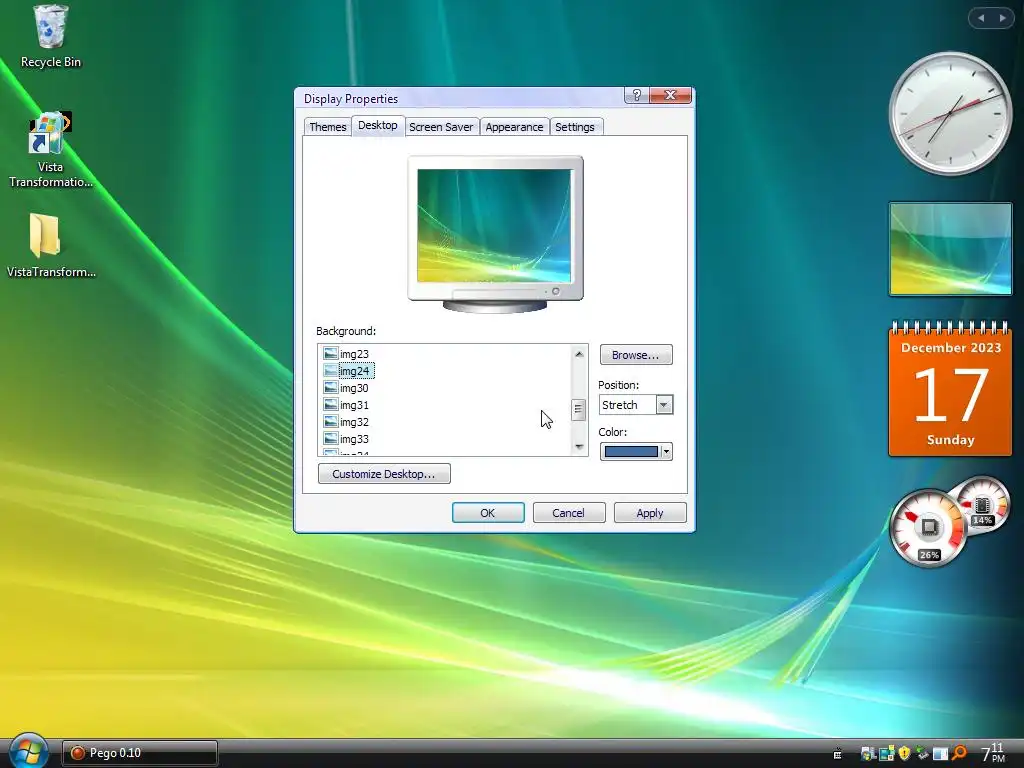Screen dimensions: 1024x768
Task: Click the sticky notes desktop tray icon
Action: (x=887, y=754)
